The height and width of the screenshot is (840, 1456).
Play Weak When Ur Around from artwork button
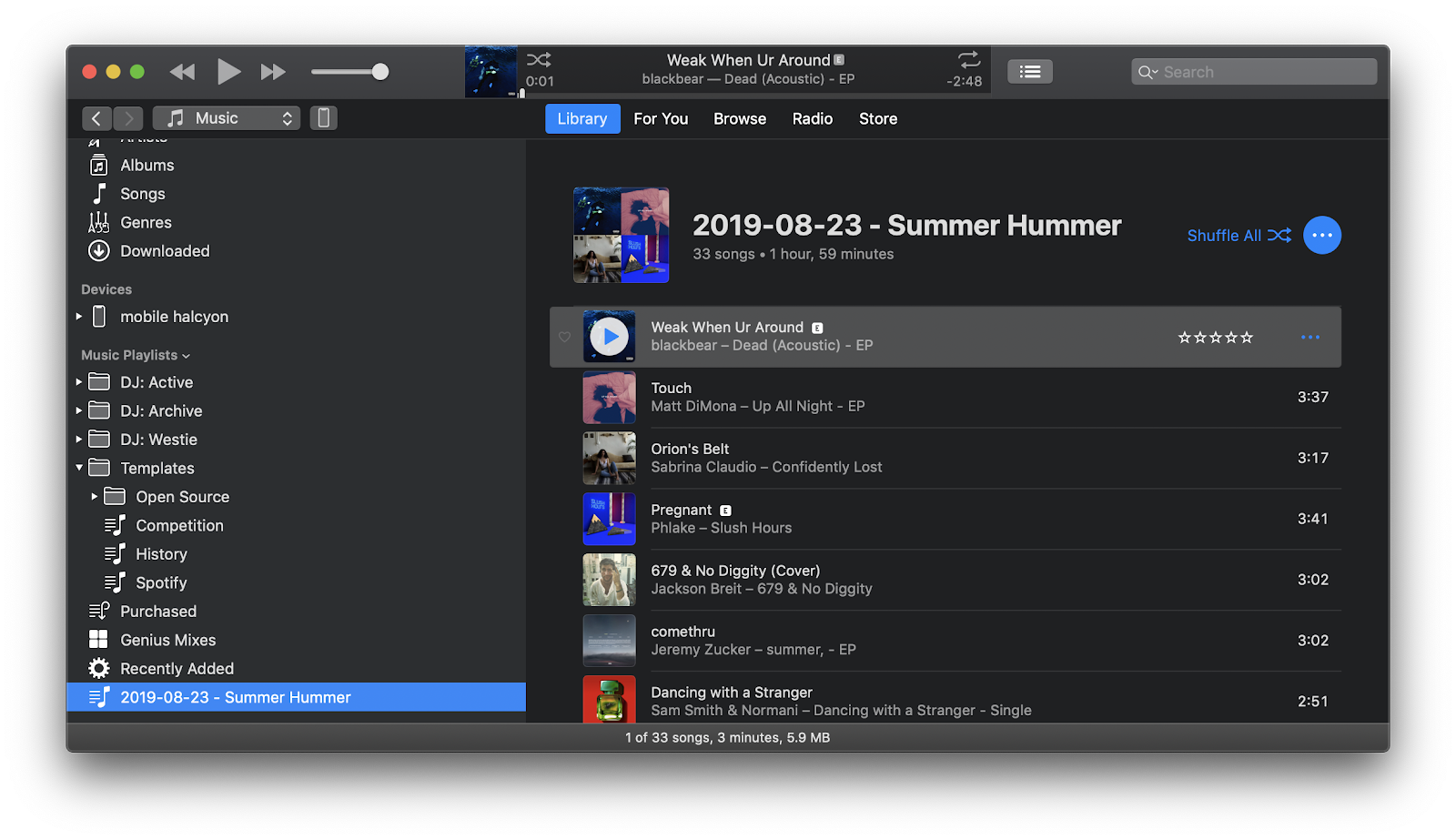click(610, 337)
